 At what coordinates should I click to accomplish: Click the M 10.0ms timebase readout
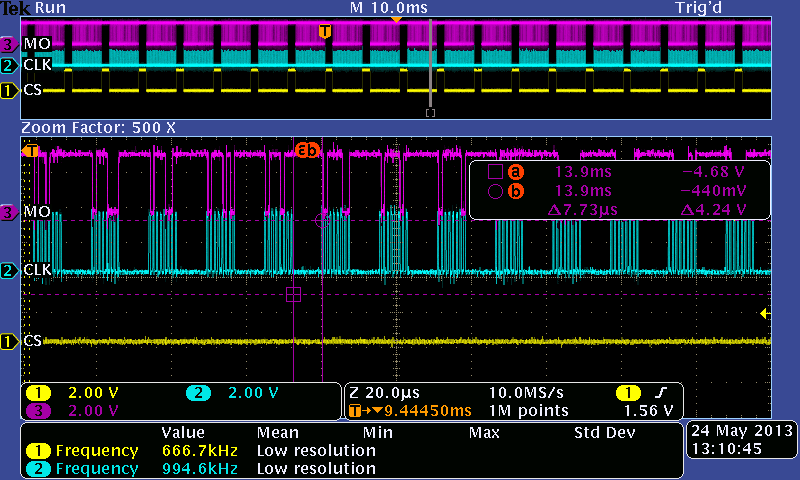pos(389,8)
